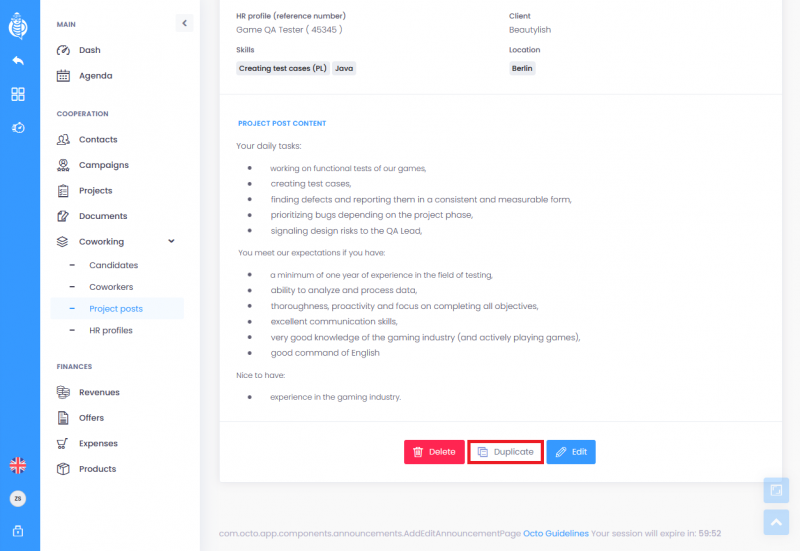The image size is (800, 551).
Task: Collapse the sidebar with left chevron
Action: point(184,23)
